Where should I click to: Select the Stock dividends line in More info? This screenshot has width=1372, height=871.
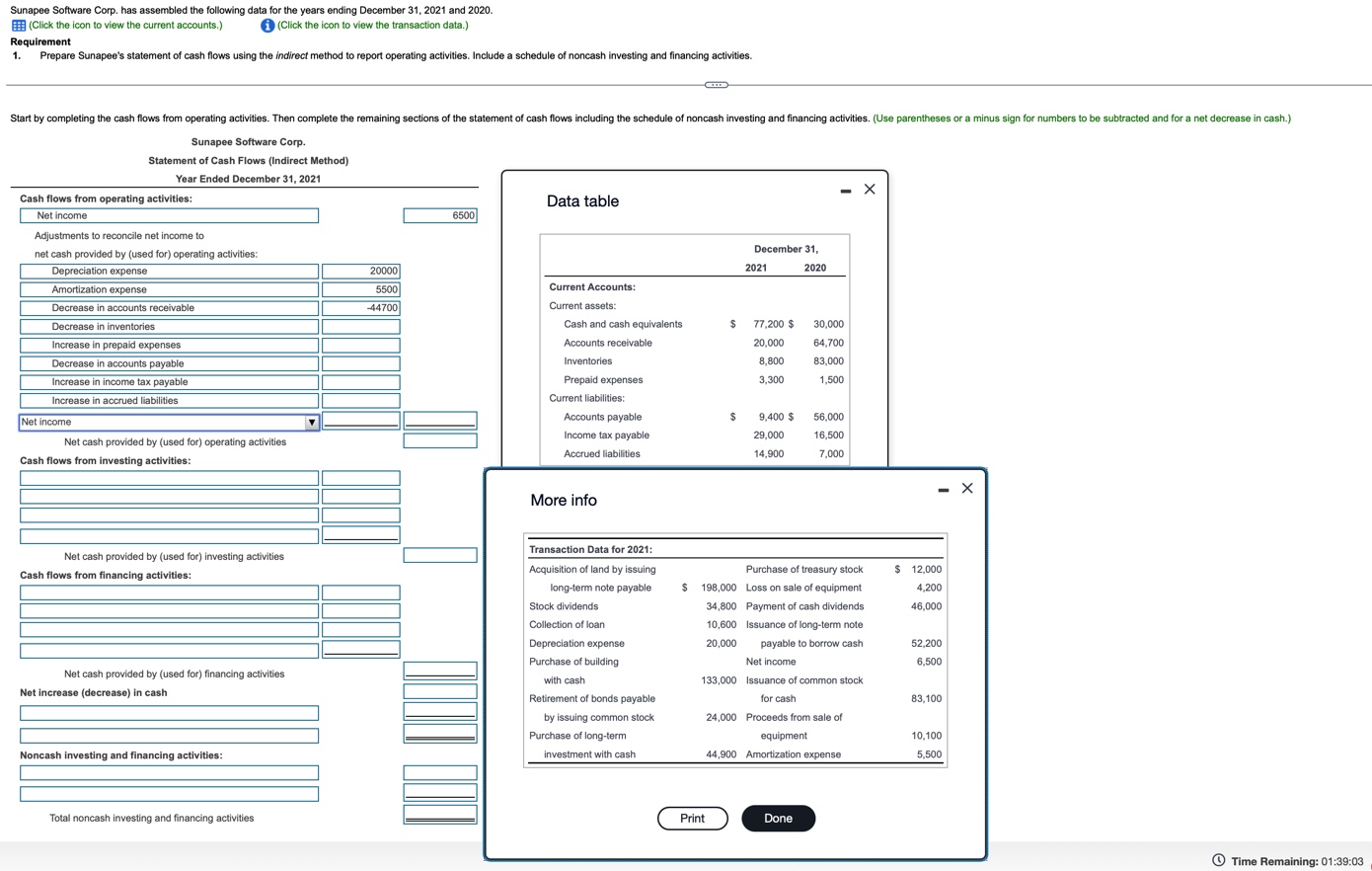(x=564, y=606)
